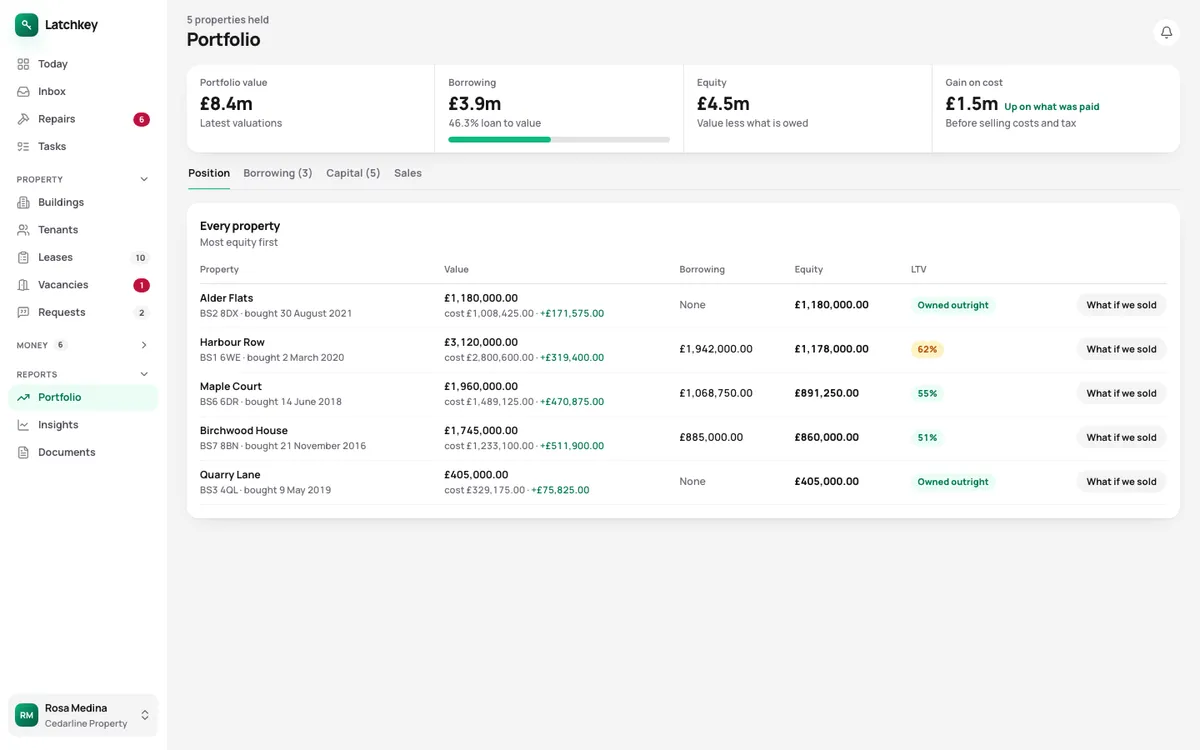
Task: Click the Birchwood House property name
Action: coord(244,430)
